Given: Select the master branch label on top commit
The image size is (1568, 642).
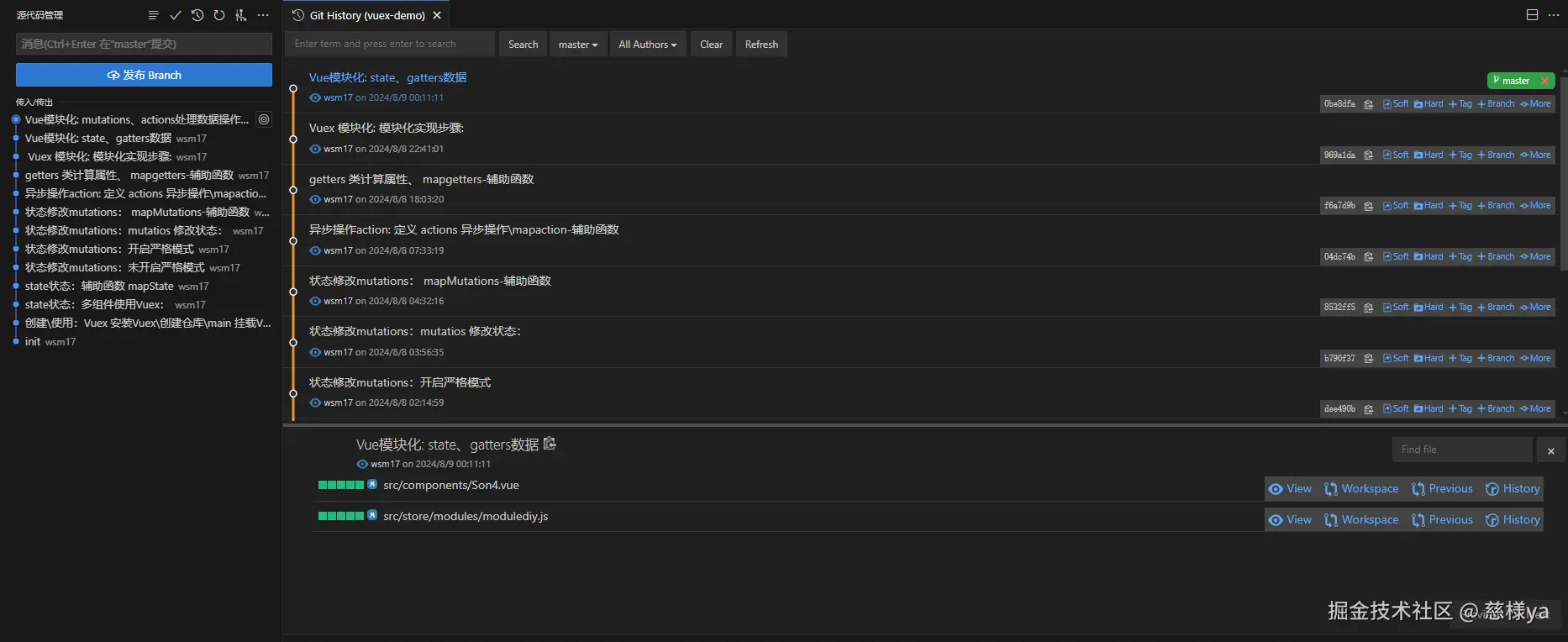Looking at the screenshot, I should tap(1513, 81).
